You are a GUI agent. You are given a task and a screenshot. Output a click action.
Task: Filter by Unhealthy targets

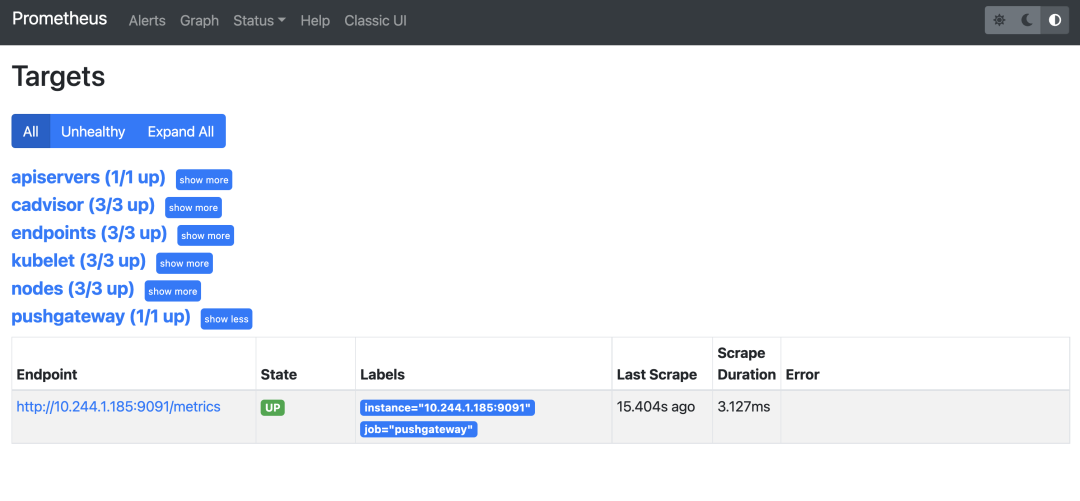coord(93,131)
